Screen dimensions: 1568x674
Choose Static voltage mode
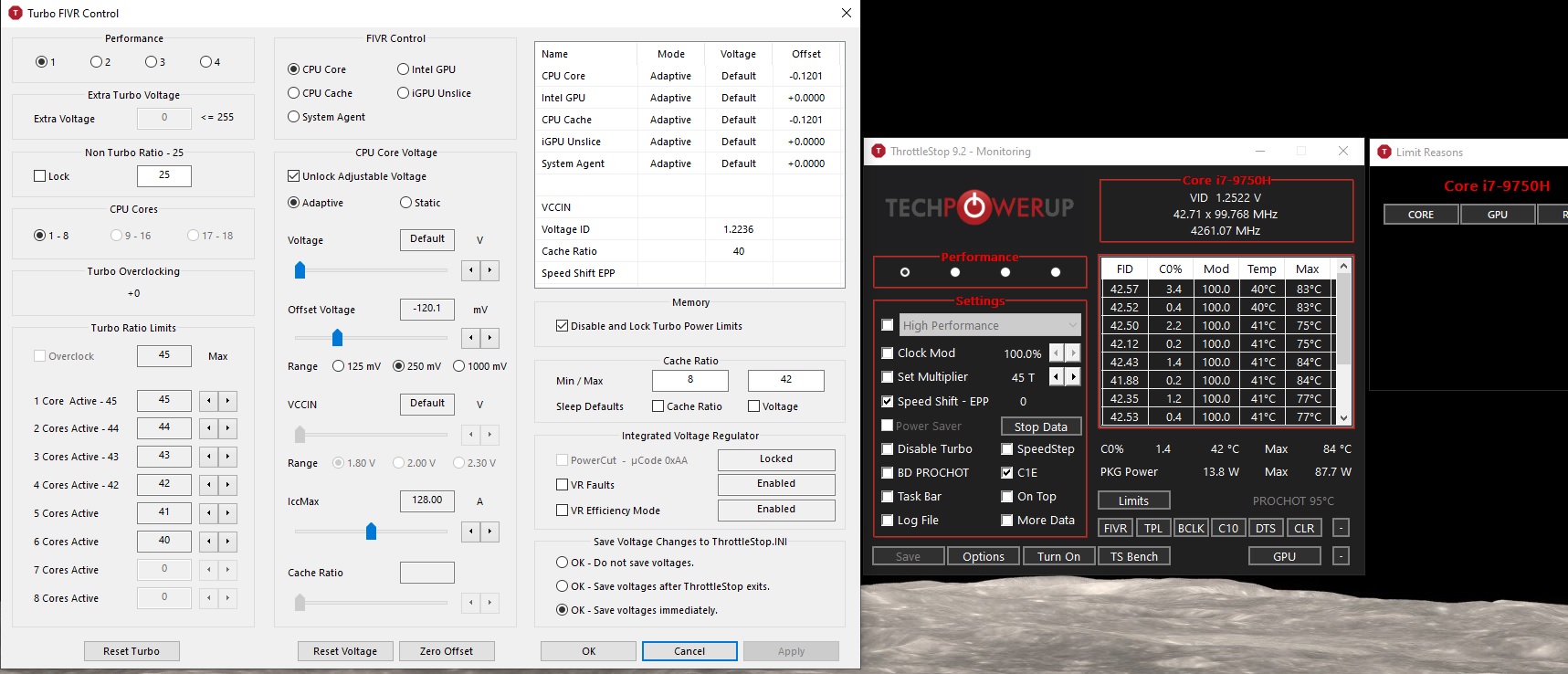click(405, 203)
